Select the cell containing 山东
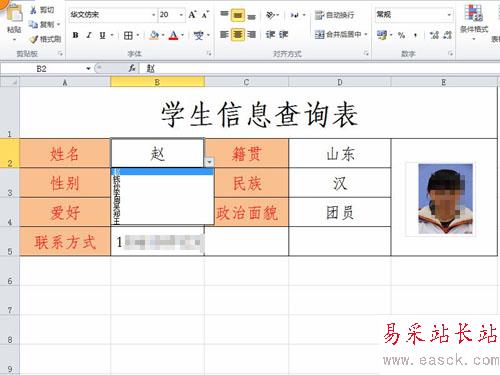Image resolution: width=500 pixels, height=375 pixels. click(x=340, y=154)
